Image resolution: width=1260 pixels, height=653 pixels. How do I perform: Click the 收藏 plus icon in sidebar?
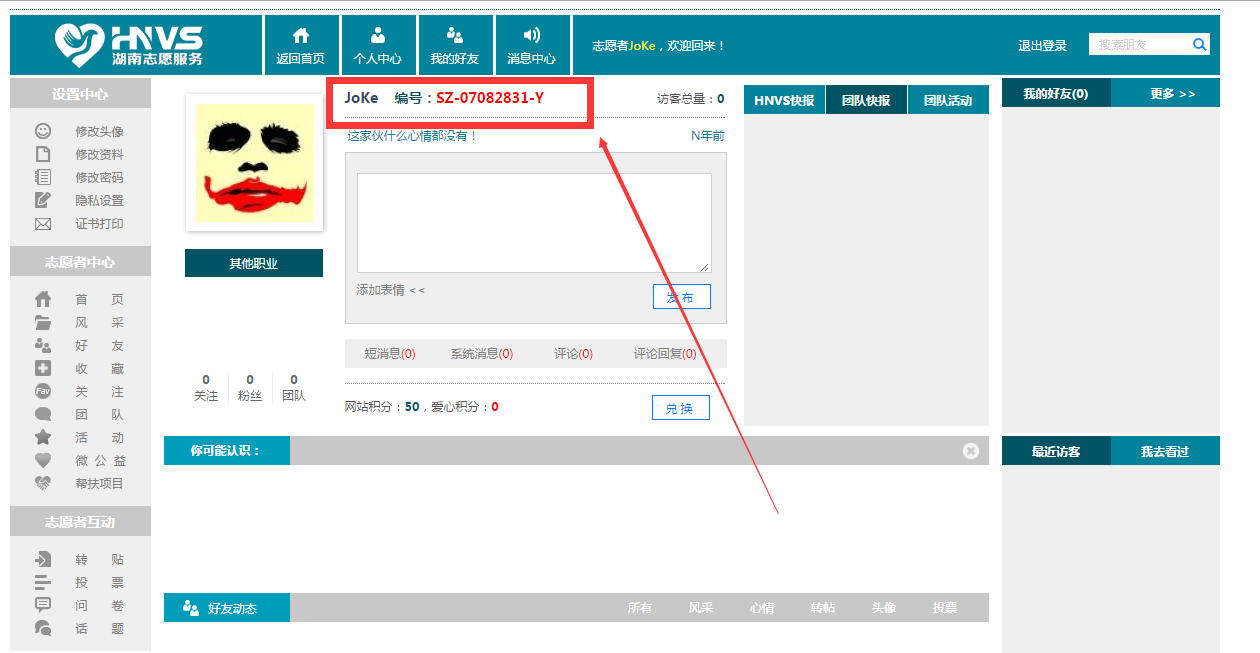[x=43, y=368]
